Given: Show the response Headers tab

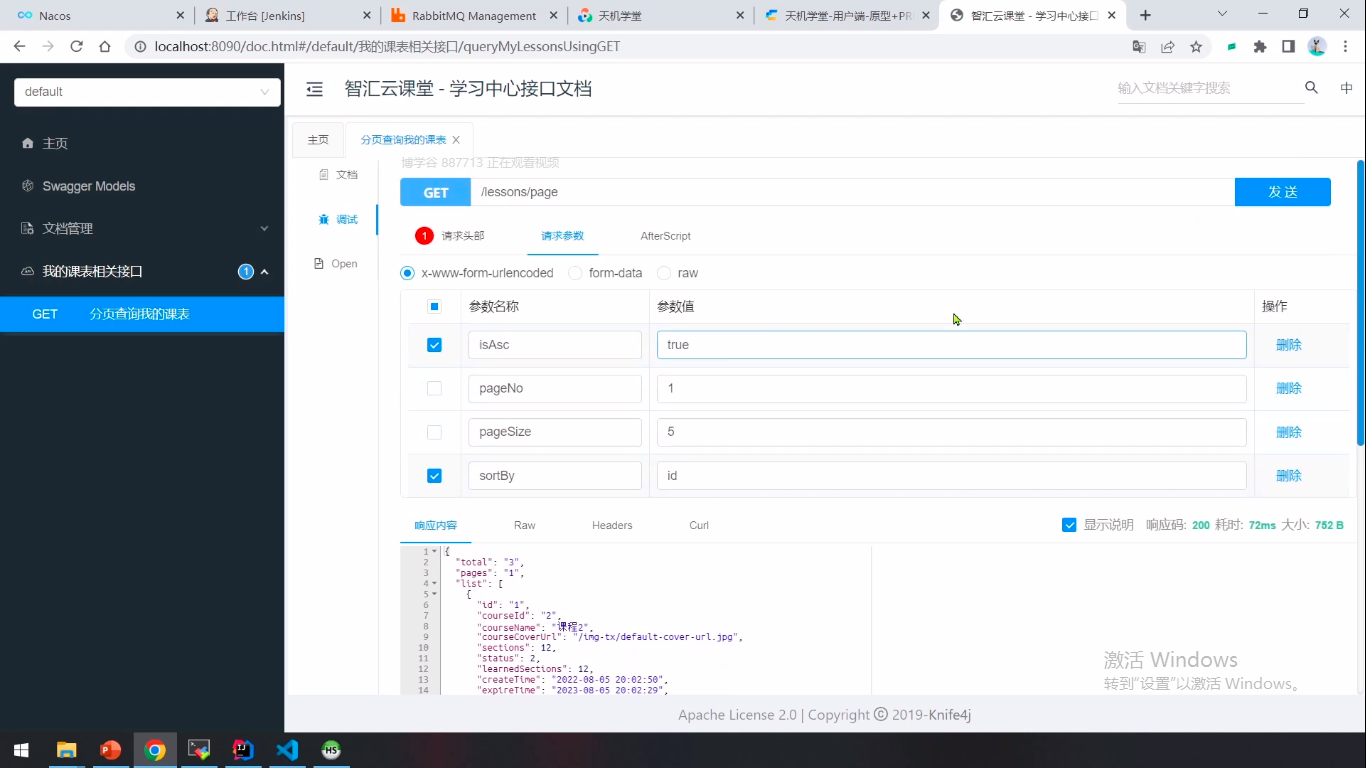Looking at the screenshot, I should tap(612, 525).
